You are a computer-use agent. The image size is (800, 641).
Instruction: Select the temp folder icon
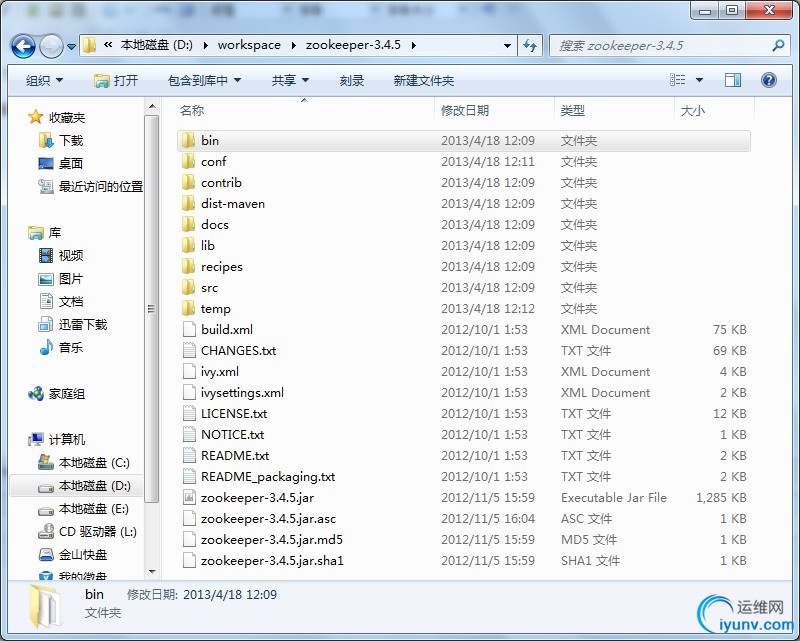[188, 308]
